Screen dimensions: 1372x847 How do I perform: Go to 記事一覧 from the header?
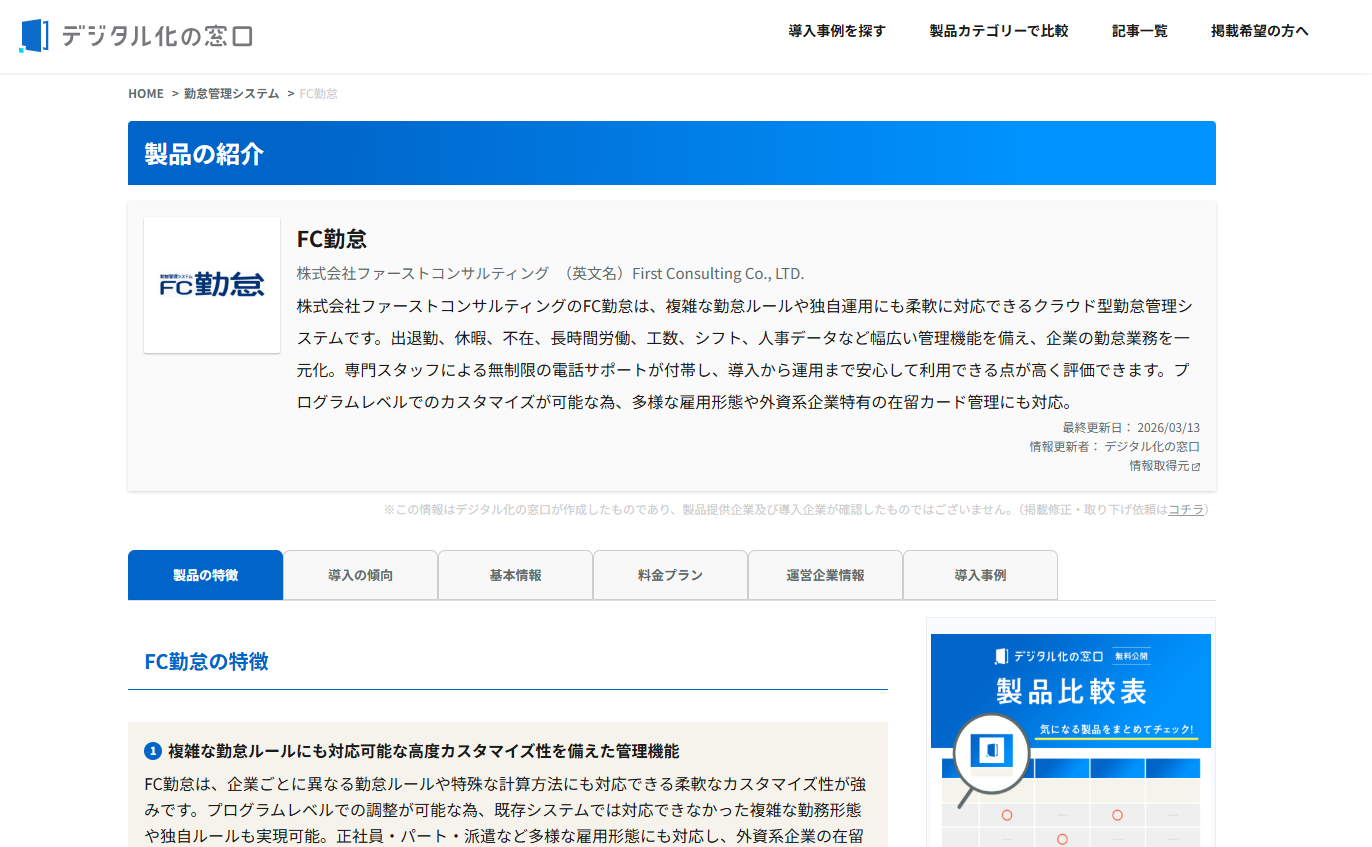coord(1139,31)
